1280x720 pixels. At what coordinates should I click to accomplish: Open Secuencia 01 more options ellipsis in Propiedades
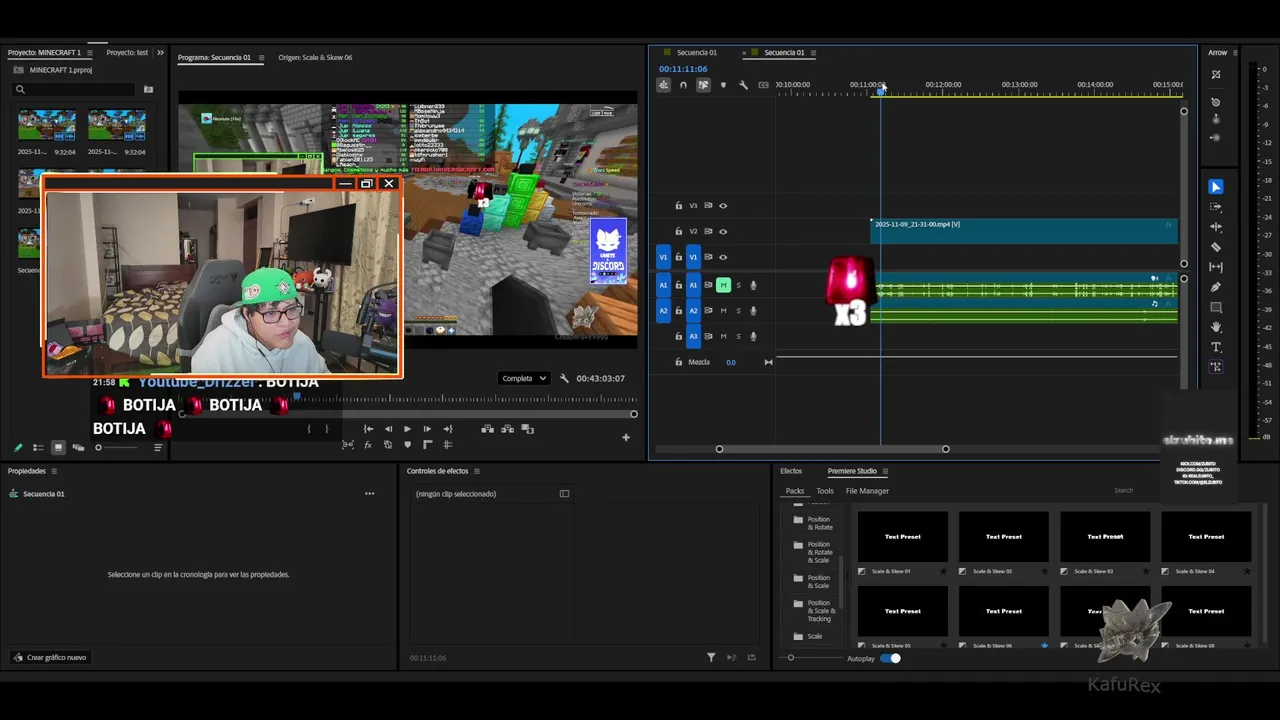point(369,493)
